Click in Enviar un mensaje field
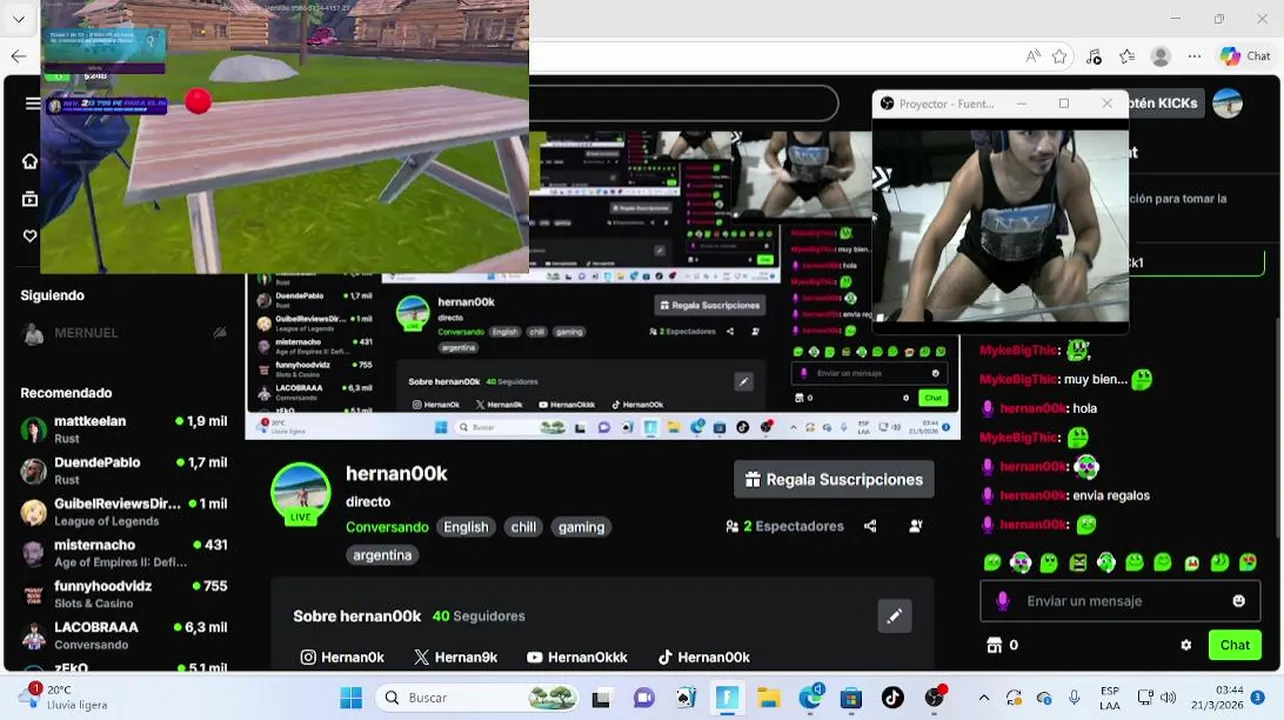 click(1120, 601)
